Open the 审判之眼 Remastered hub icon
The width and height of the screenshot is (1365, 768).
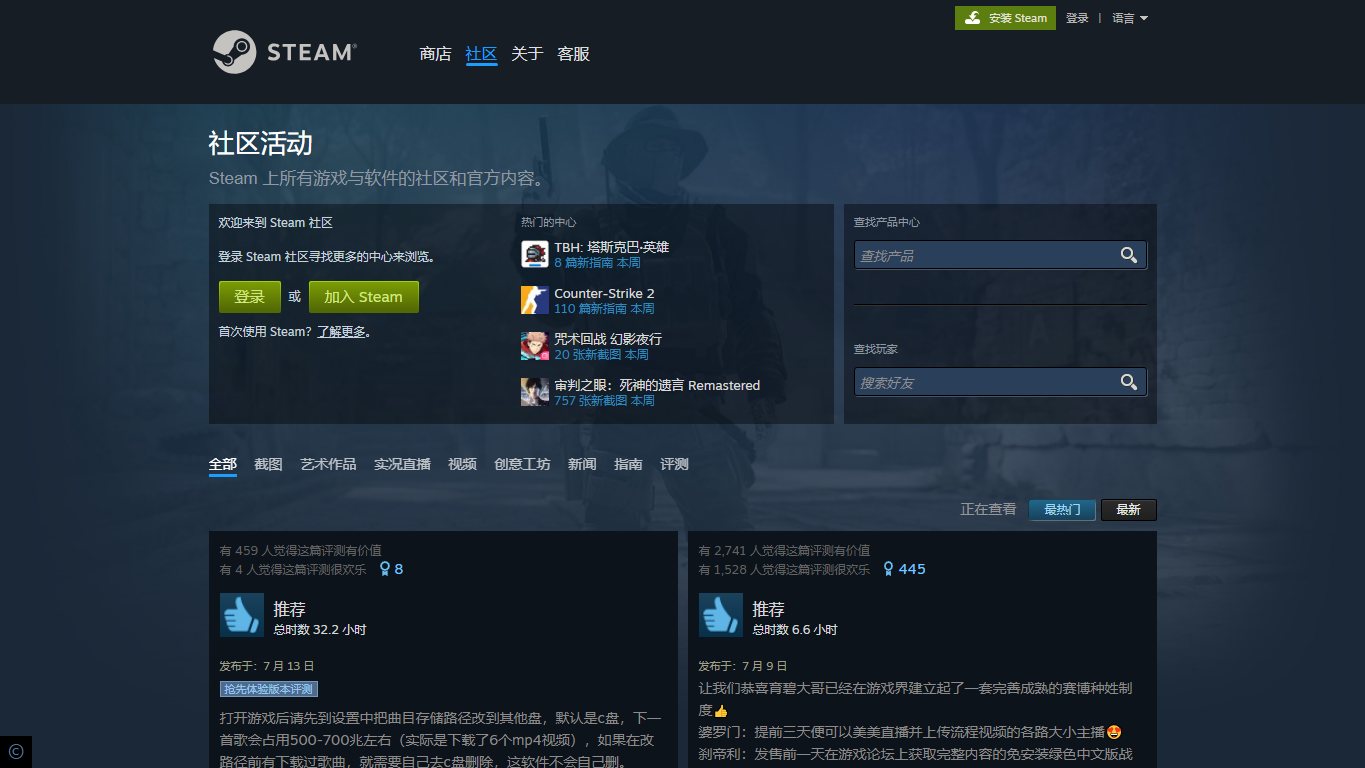[535, 392]
